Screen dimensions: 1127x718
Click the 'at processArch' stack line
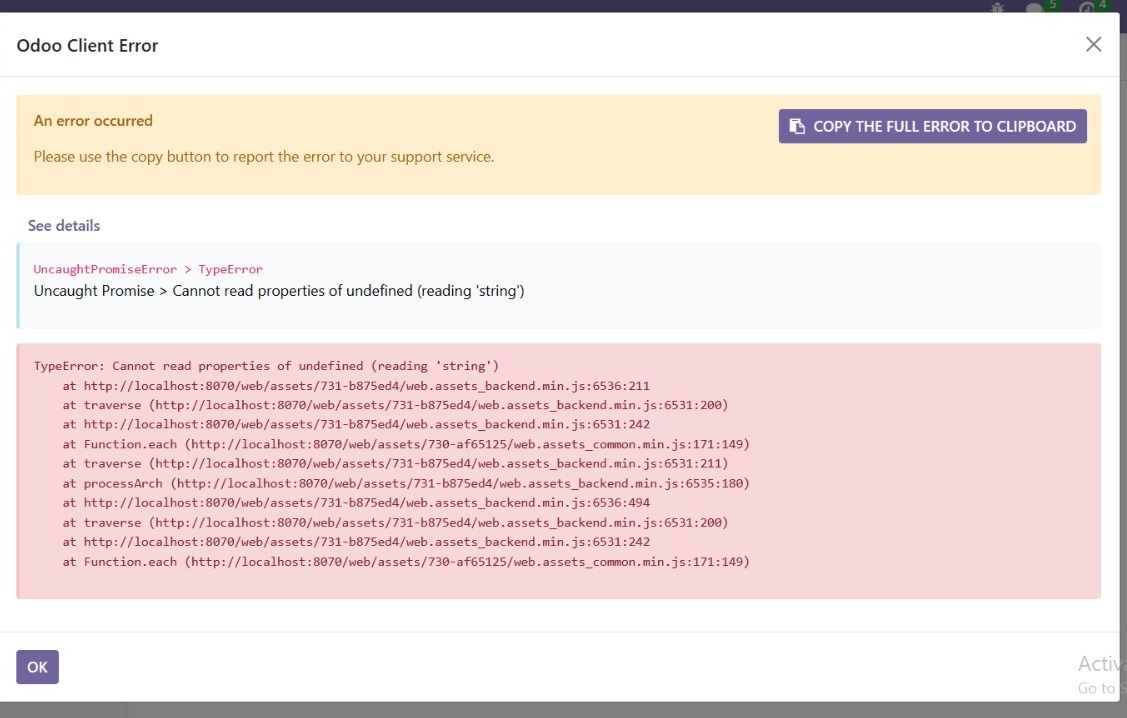(406, 484)
